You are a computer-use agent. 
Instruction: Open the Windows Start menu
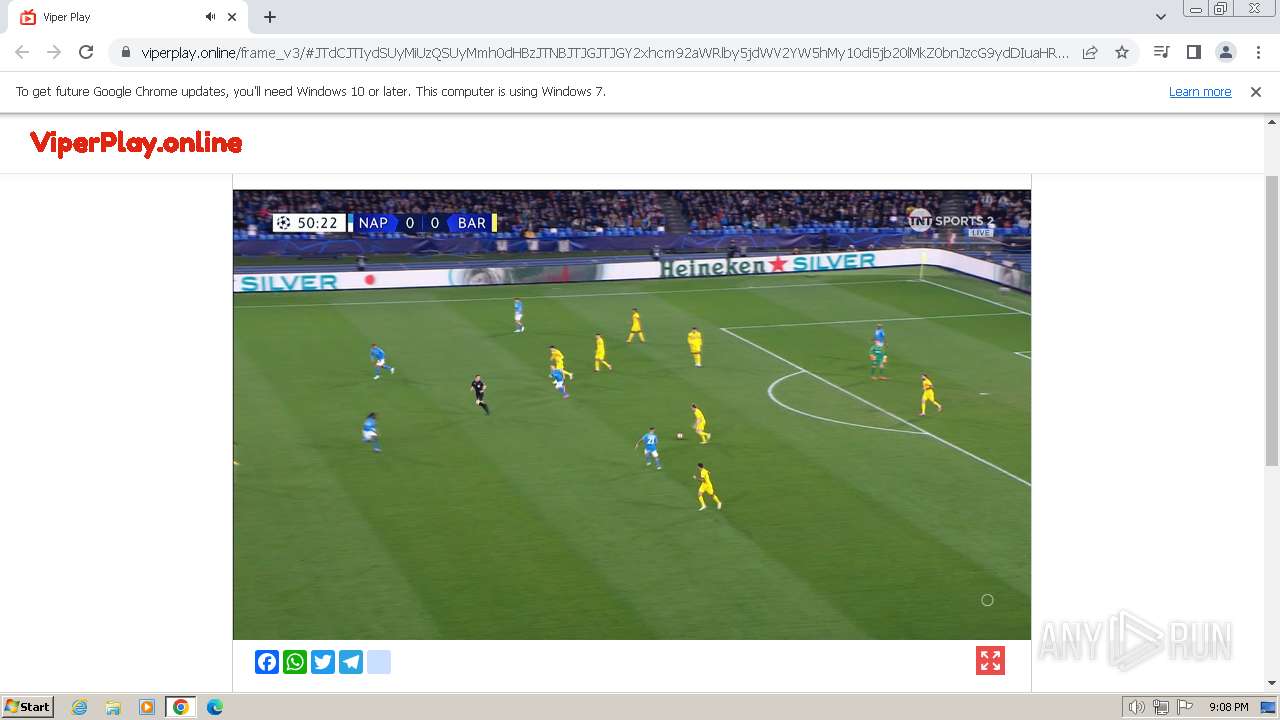tap(27, 707)
